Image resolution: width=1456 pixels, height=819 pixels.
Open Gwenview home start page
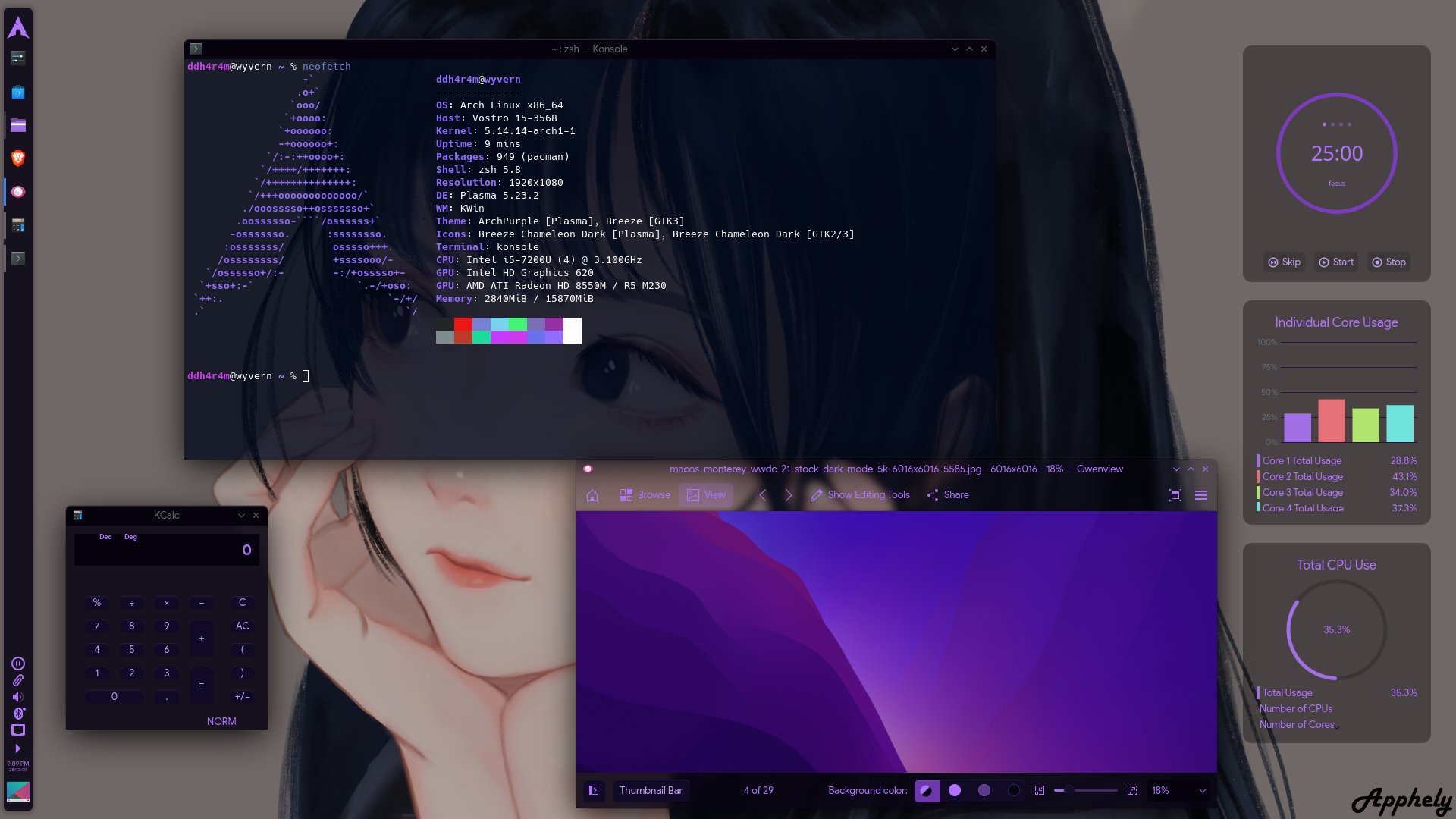(592, 495)
